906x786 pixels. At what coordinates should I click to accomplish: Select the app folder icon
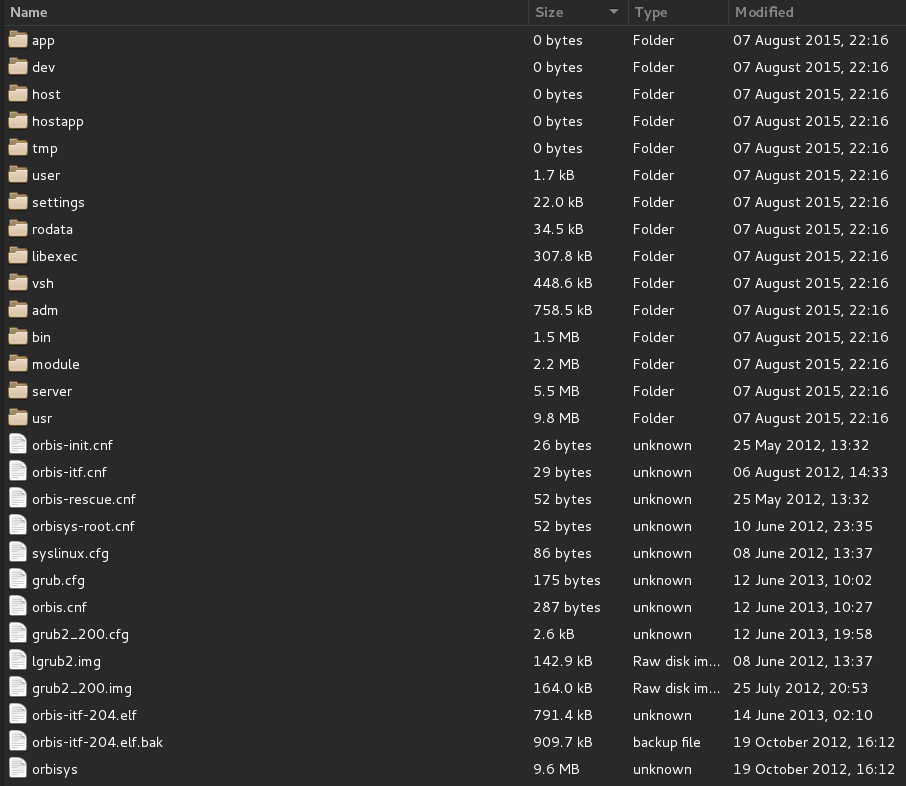click(x=18, y=40)
